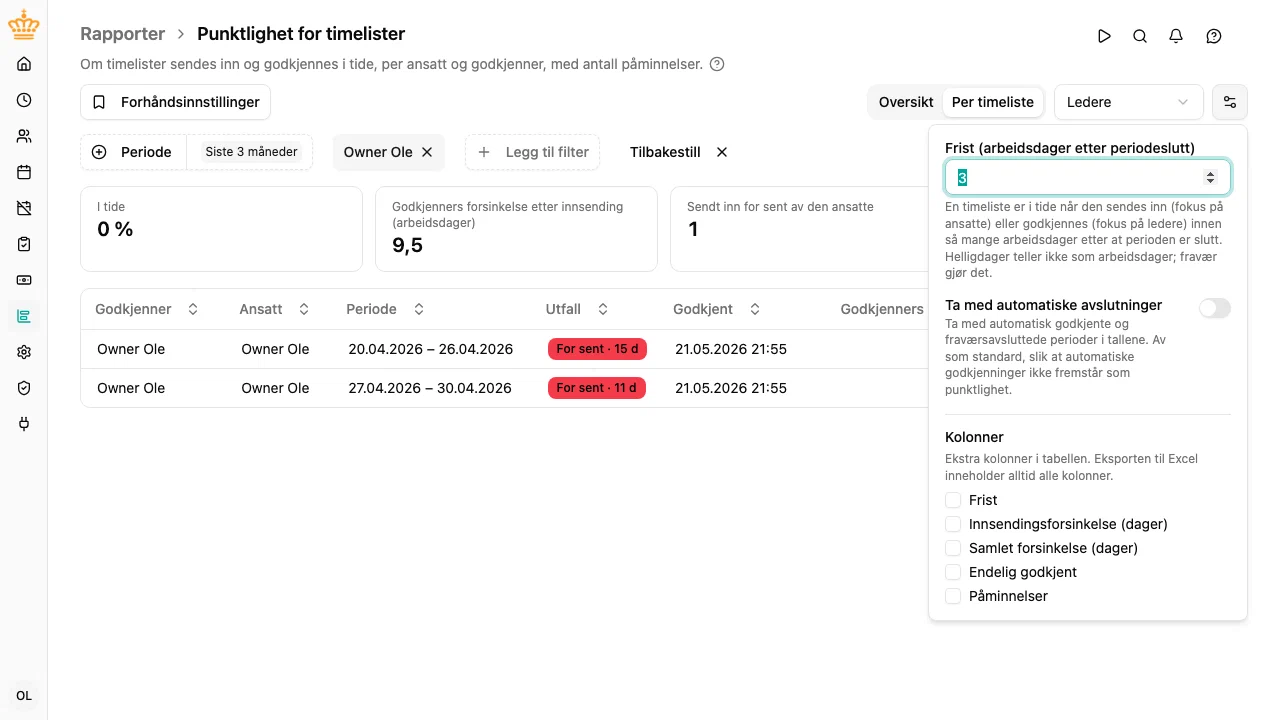Open the calendar sidebar icon
The width and height of the screenshot is (1280, 720).
coord(24,172)
